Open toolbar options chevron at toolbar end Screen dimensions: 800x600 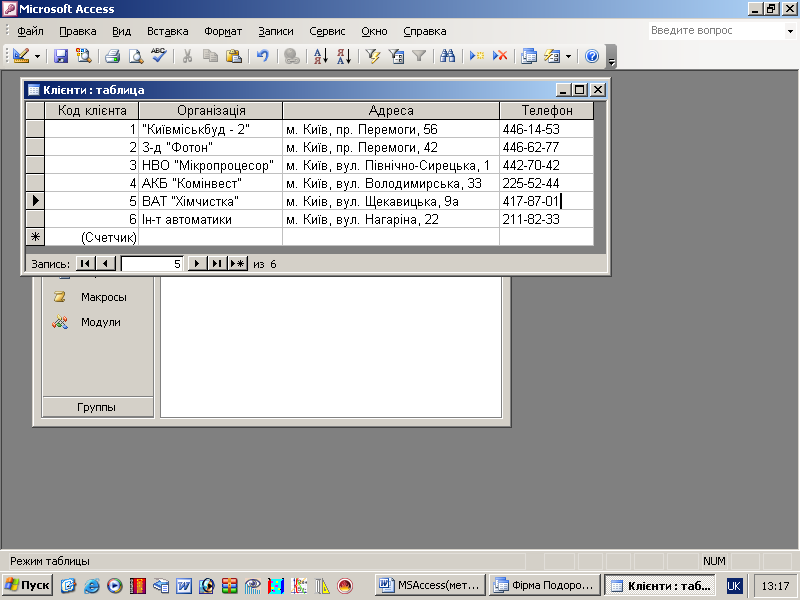[x=611, y=57]
